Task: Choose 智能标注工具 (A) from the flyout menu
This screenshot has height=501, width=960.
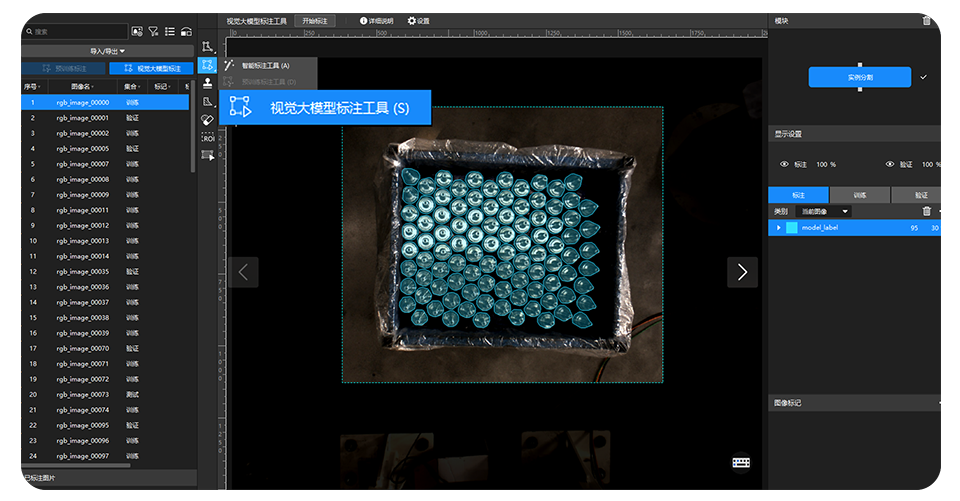Action: [265, 65]
